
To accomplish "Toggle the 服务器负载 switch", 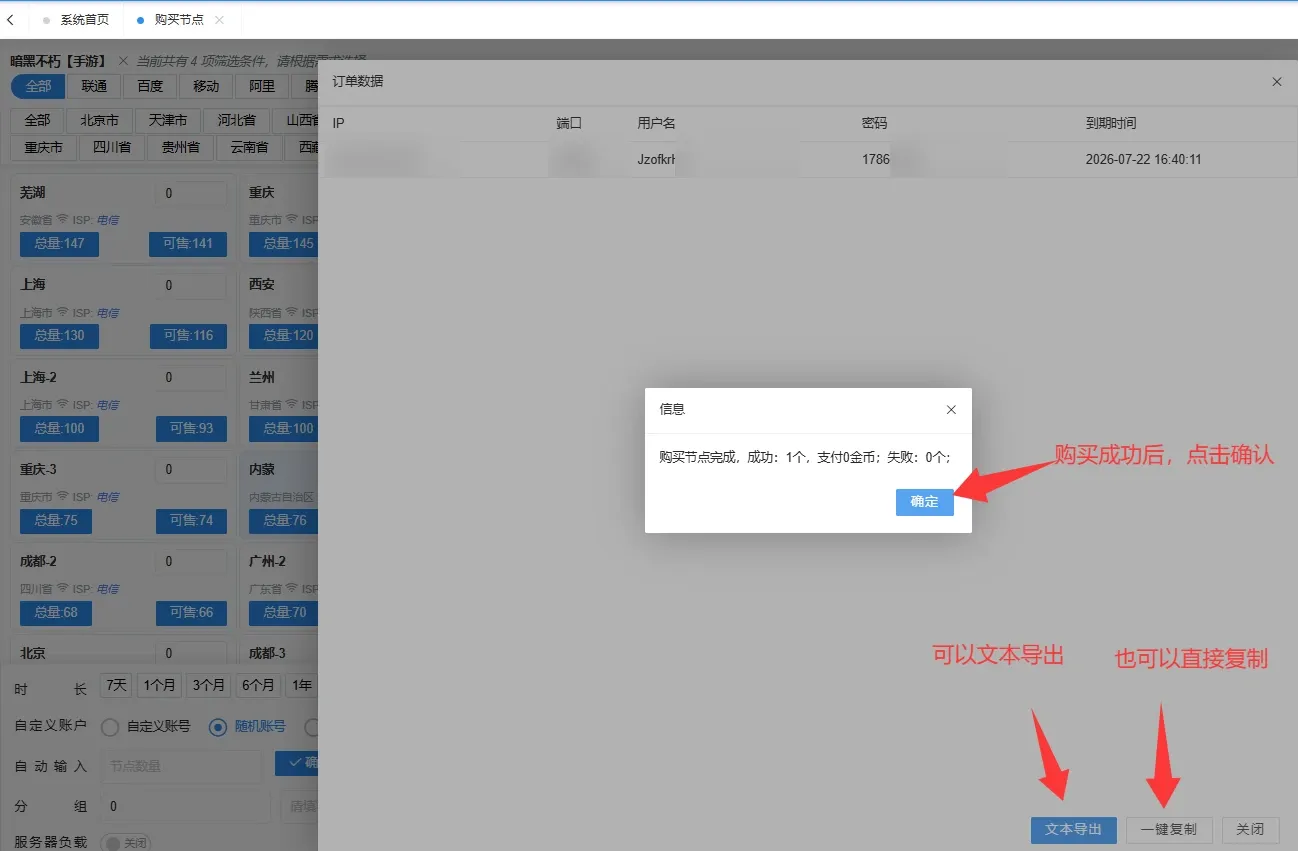I will tap(126, 843).
